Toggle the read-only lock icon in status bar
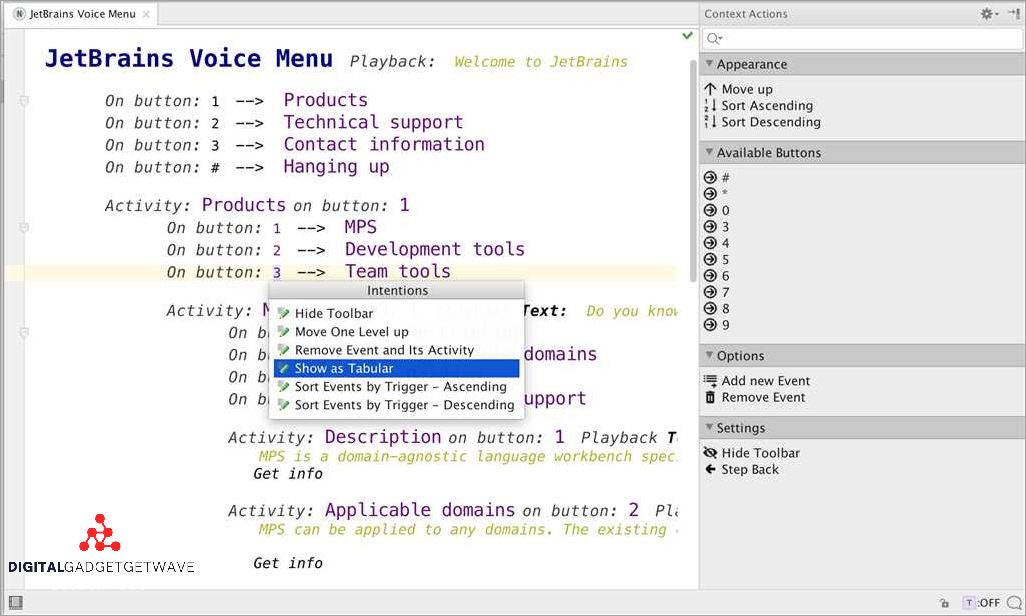The width and height of the screenshot is (1026, 616). click(x=944, y=603)
